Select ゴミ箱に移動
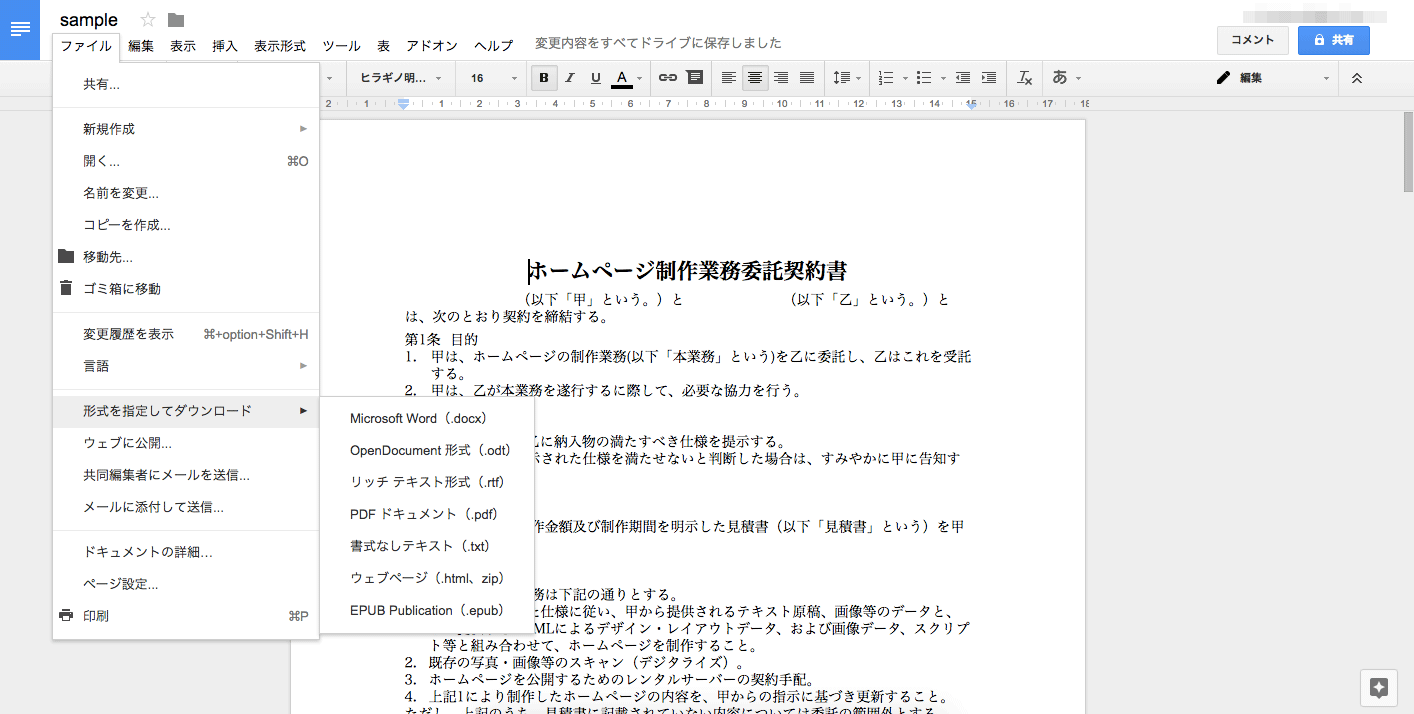This screenshot has height=714, width=1414. tap(186, 289)
